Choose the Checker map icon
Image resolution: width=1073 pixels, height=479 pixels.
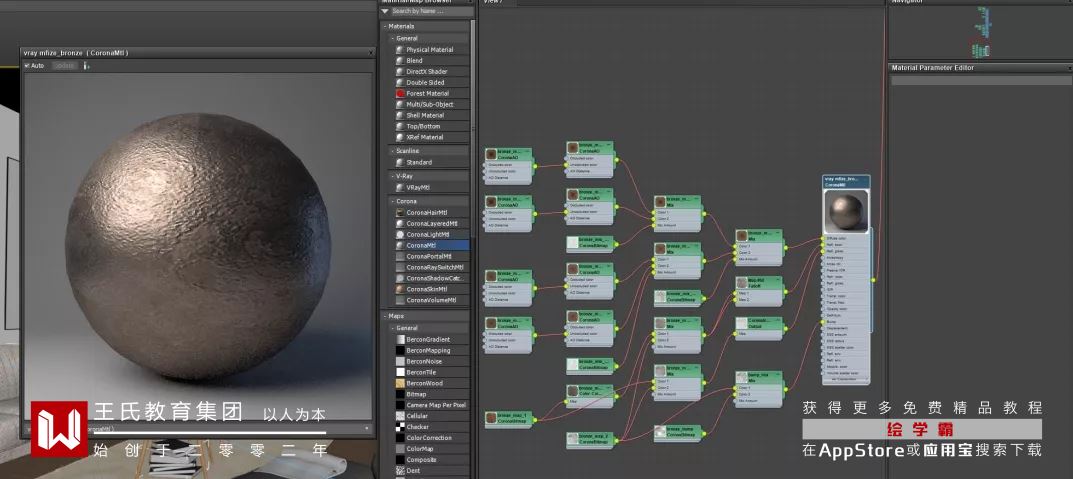(400, 427)
